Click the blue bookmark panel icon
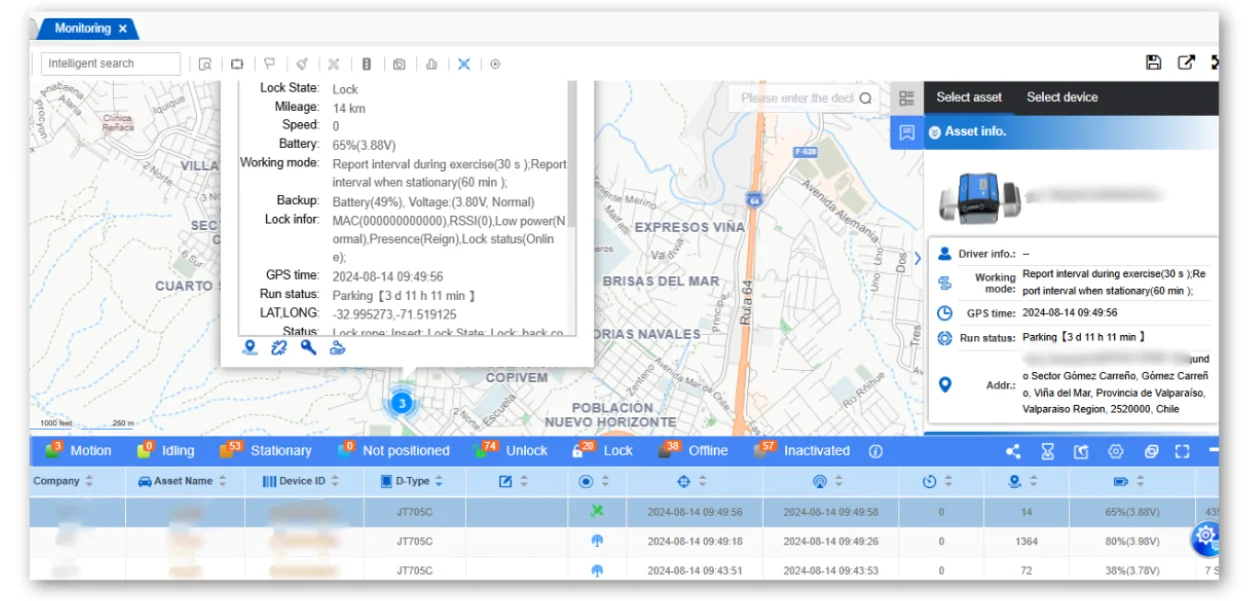 pyautogui.click(x=907, y=132)
